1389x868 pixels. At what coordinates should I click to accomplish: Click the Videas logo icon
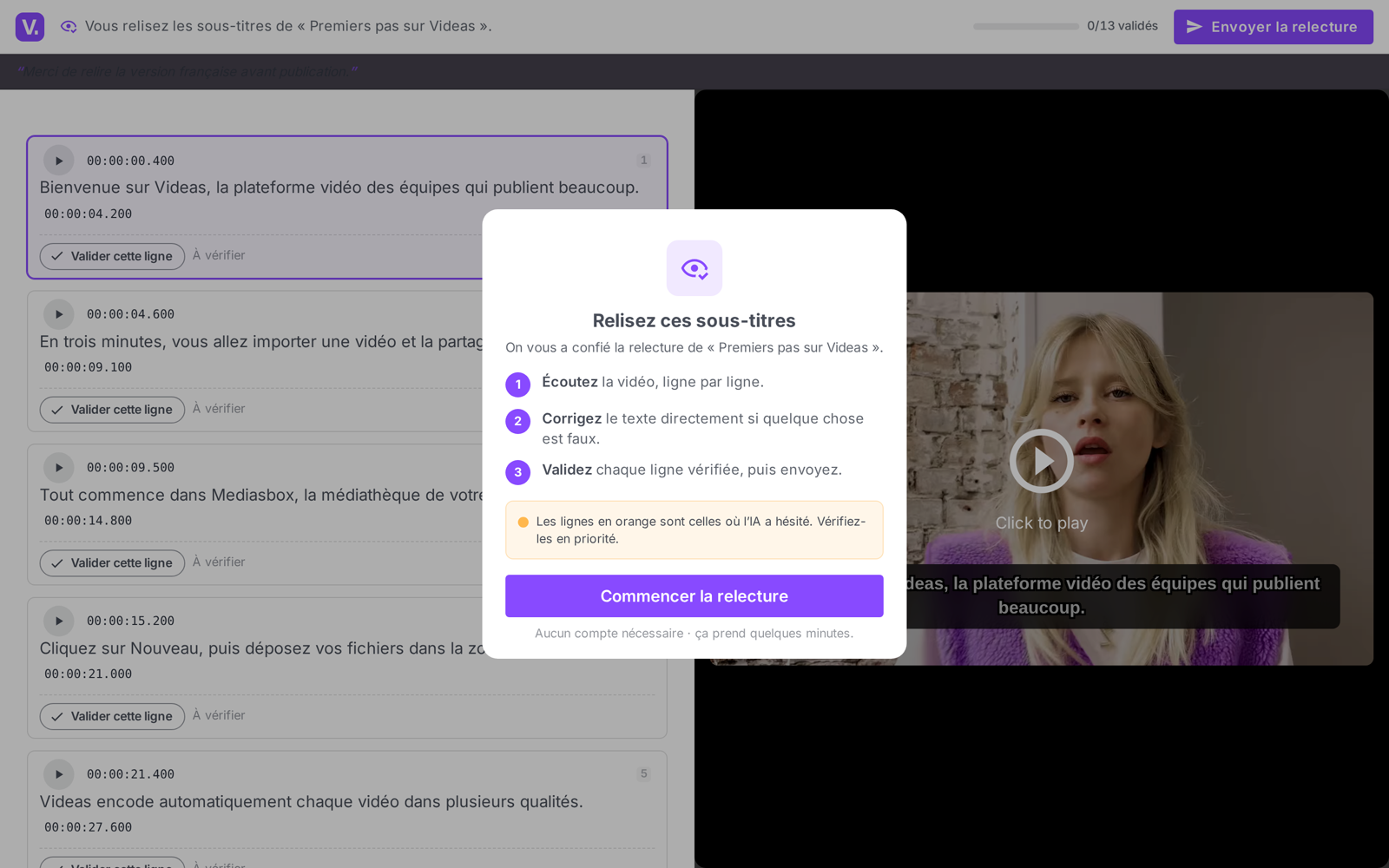tap(30, 27)
